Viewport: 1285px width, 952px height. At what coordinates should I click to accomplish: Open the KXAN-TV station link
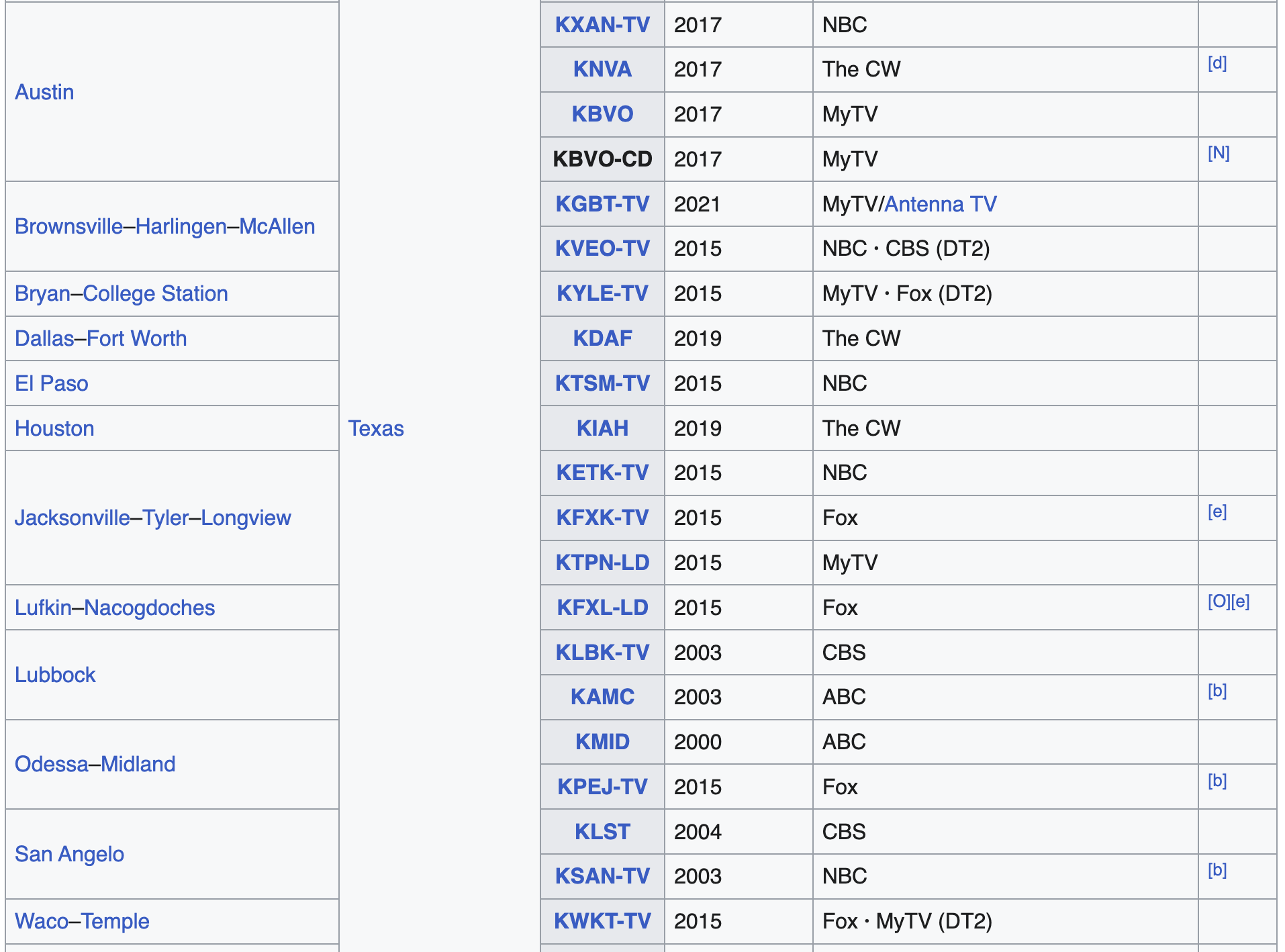pos(602,25)
